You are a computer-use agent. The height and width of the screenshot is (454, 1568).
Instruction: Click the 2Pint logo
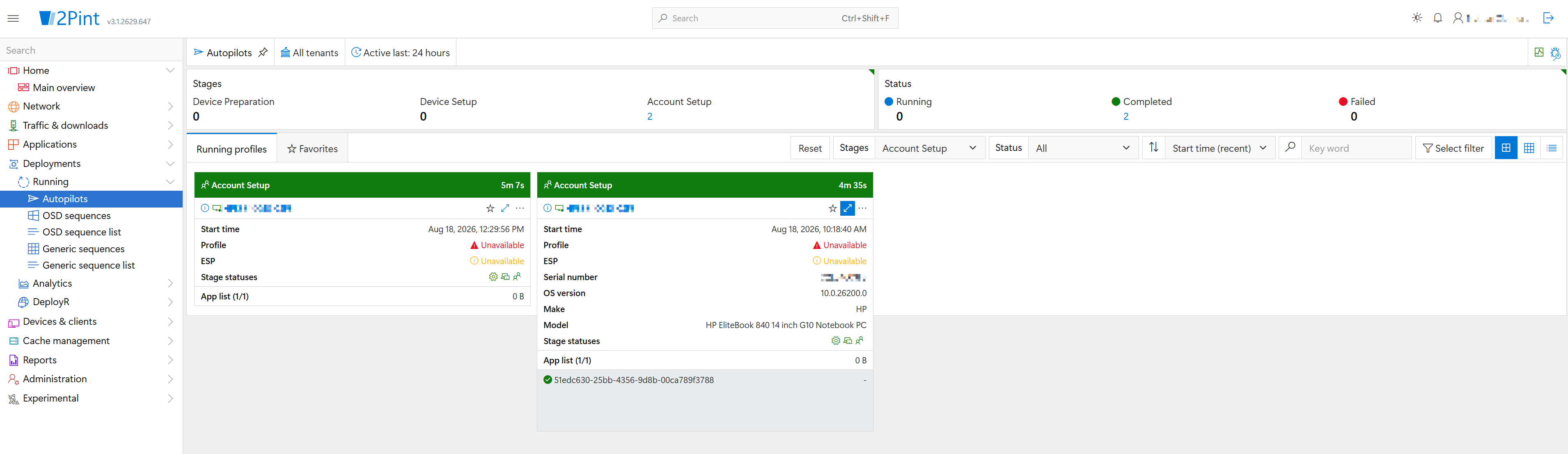[69, 18]
